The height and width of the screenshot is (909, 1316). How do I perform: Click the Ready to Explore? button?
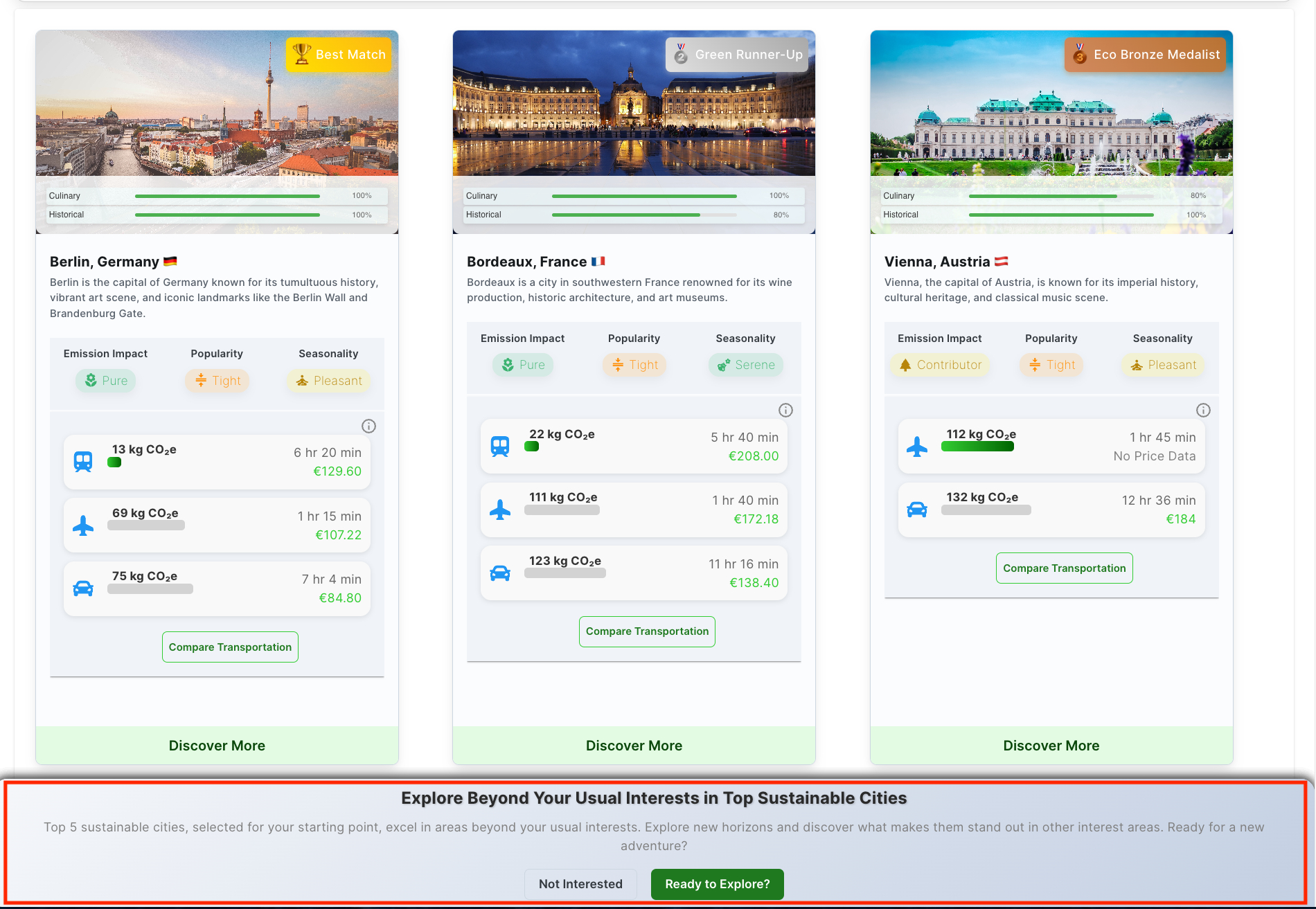point(718,884)
